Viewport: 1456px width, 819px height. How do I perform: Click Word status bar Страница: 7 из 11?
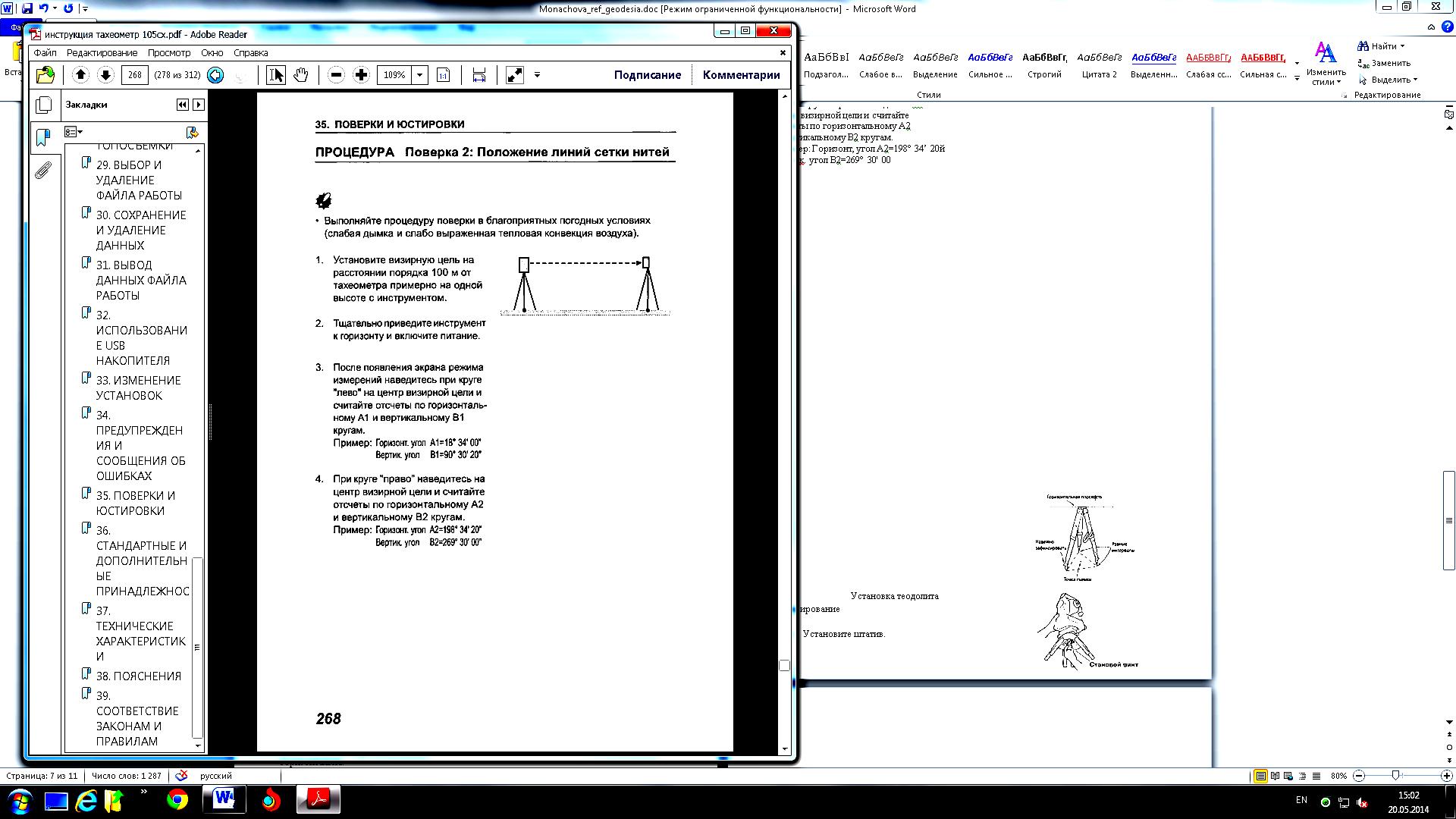(x=42, y=776)
